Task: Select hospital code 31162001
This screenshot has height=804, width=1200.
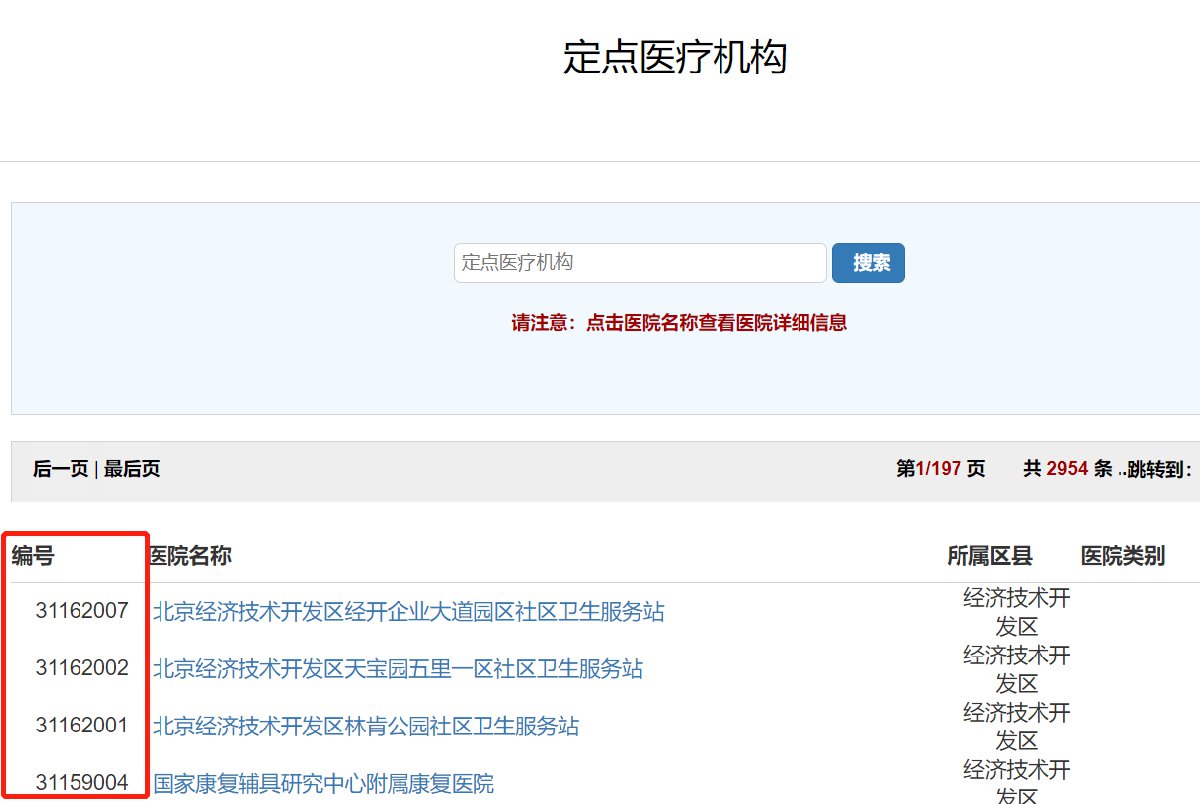Action: point(82,724)
